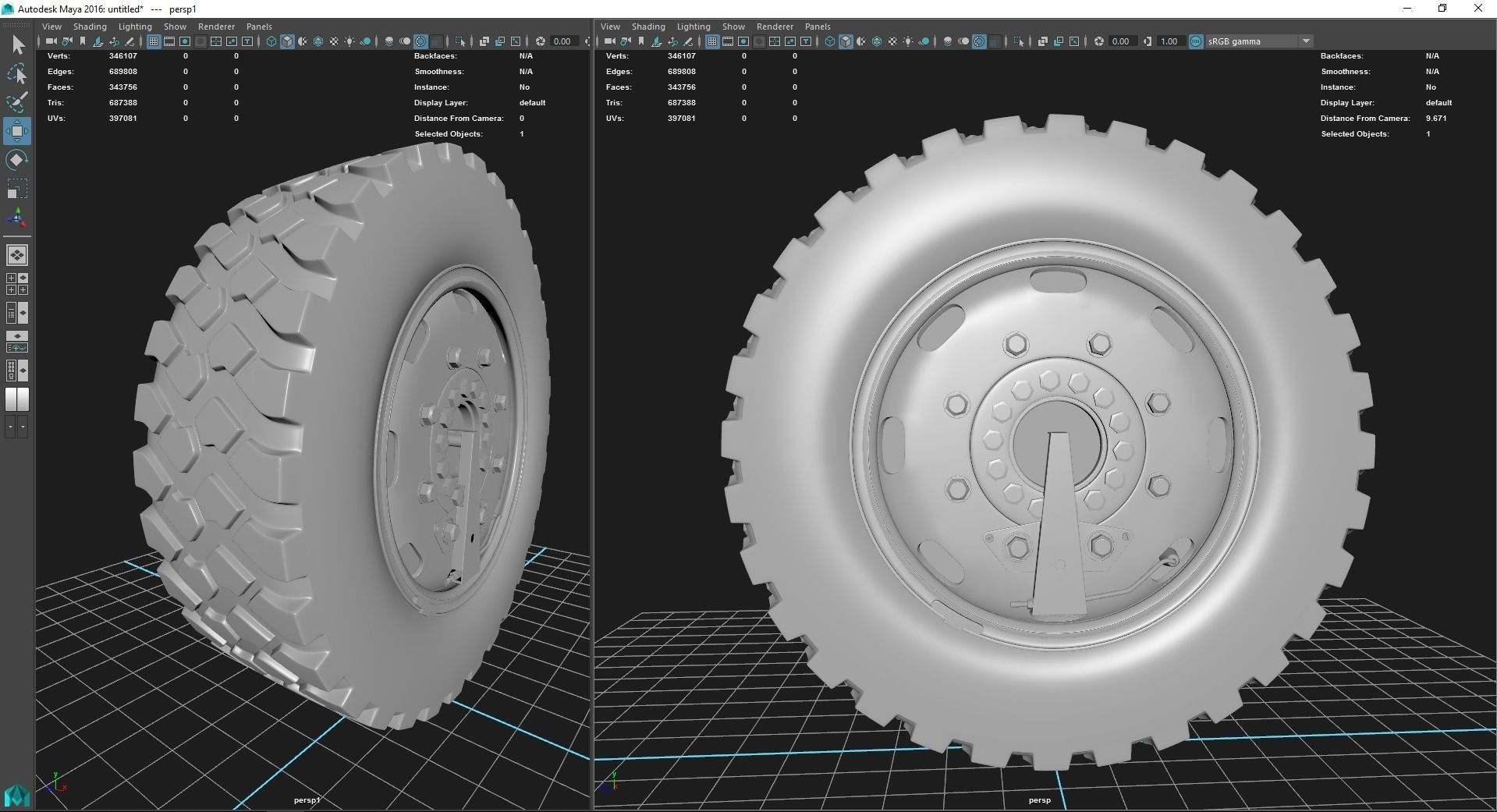Image resolution: width=1497 pixels, height=812 pixels.
Task: Click grease pencil icon in right viewport
Action: pyautogui.click(x=688, y=41)
